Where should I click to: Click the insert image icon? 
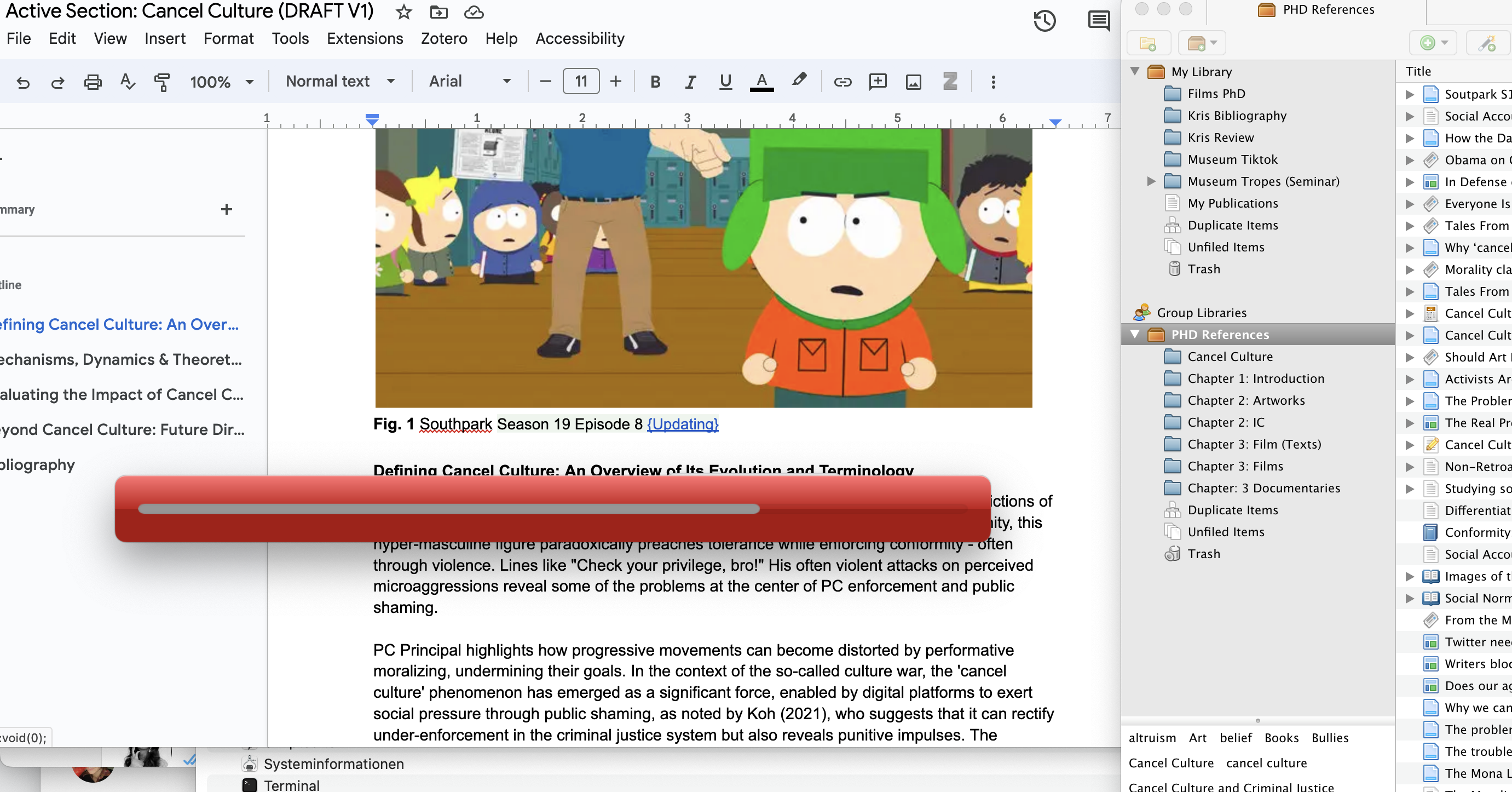click(x=913, y=82)
